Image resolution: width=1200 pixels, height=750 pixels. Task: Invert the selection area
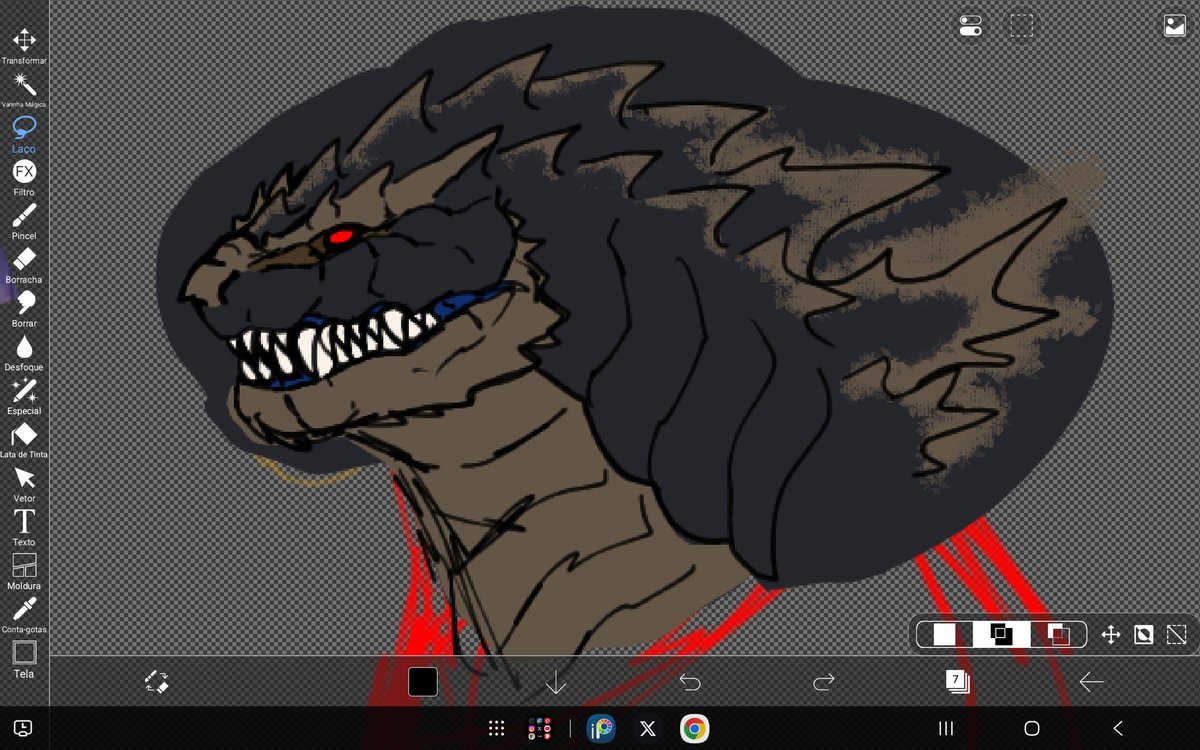[x=1144, y=634]
